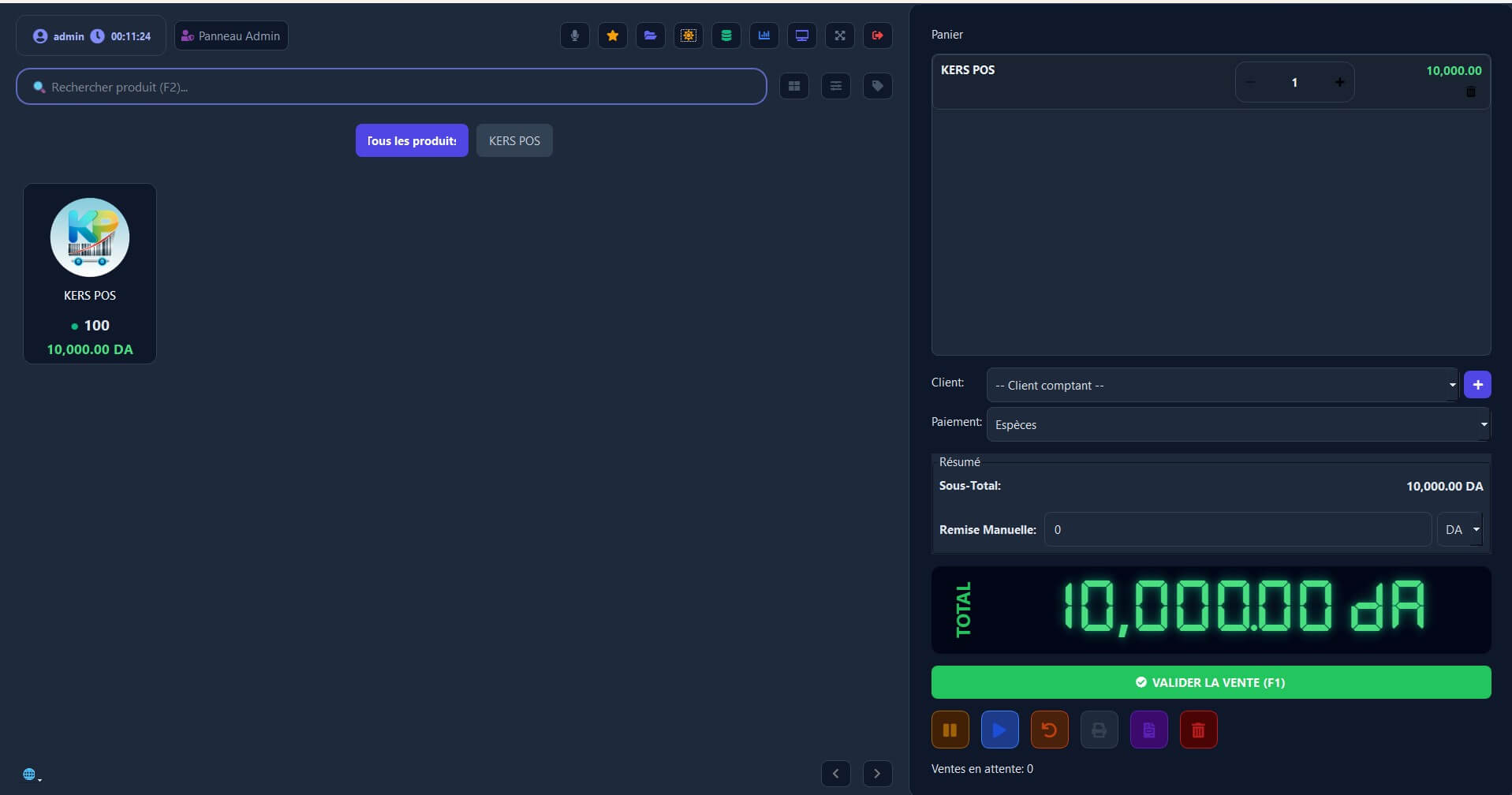Open the bar chart statistics icon

point(763,35)
